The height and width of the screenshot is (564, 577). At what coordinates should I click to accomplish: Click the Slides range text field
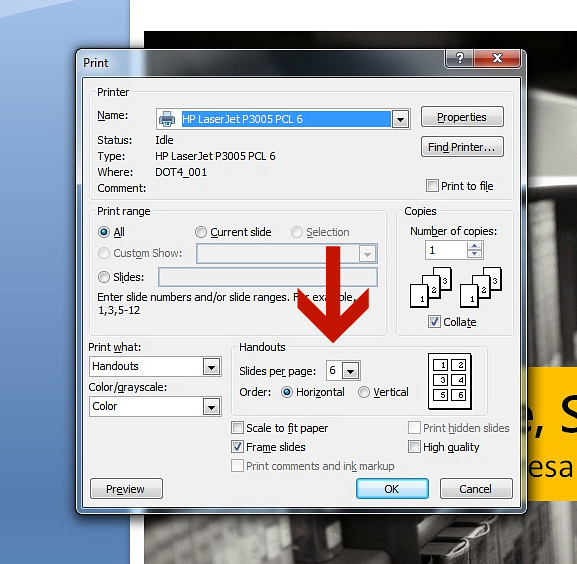click(268, 277)
